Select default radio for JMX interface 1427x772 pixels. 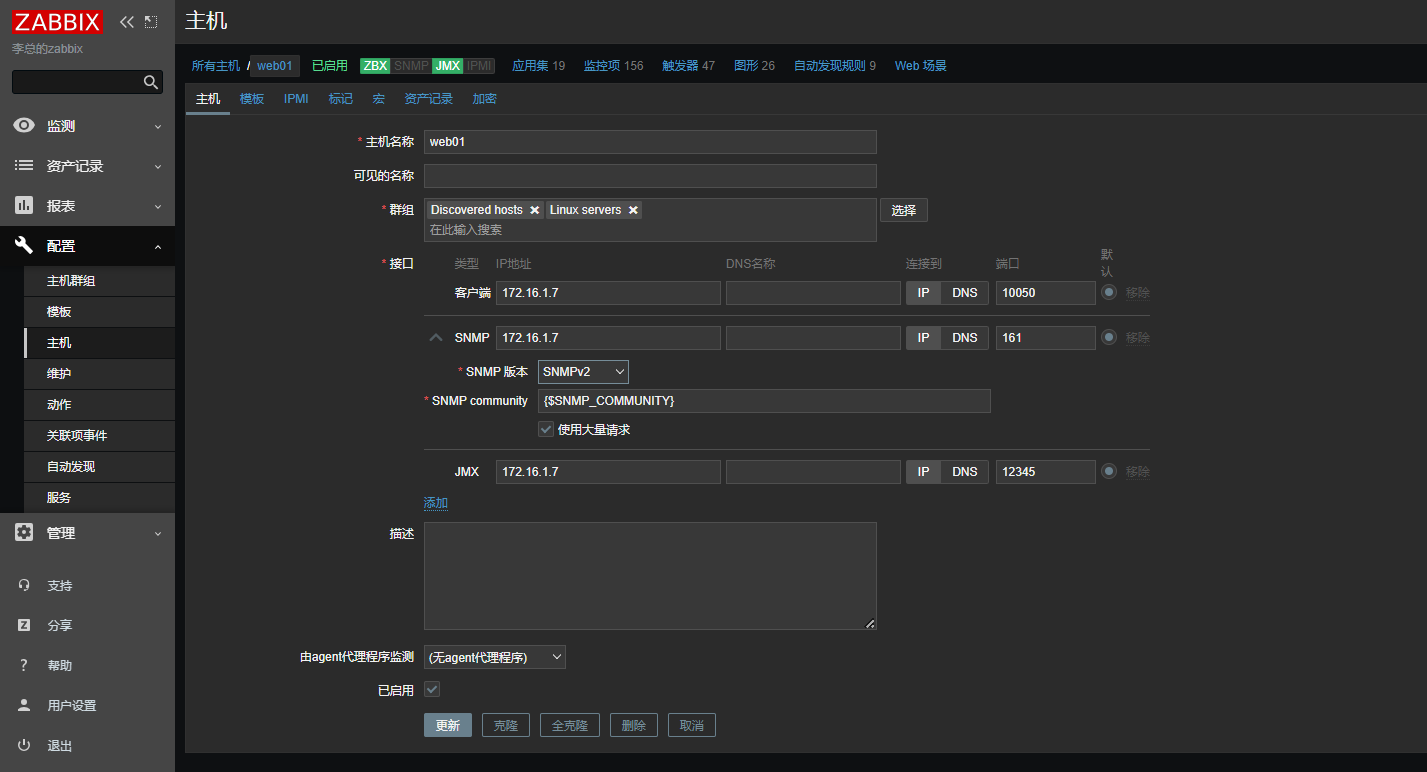(1108, 471)
